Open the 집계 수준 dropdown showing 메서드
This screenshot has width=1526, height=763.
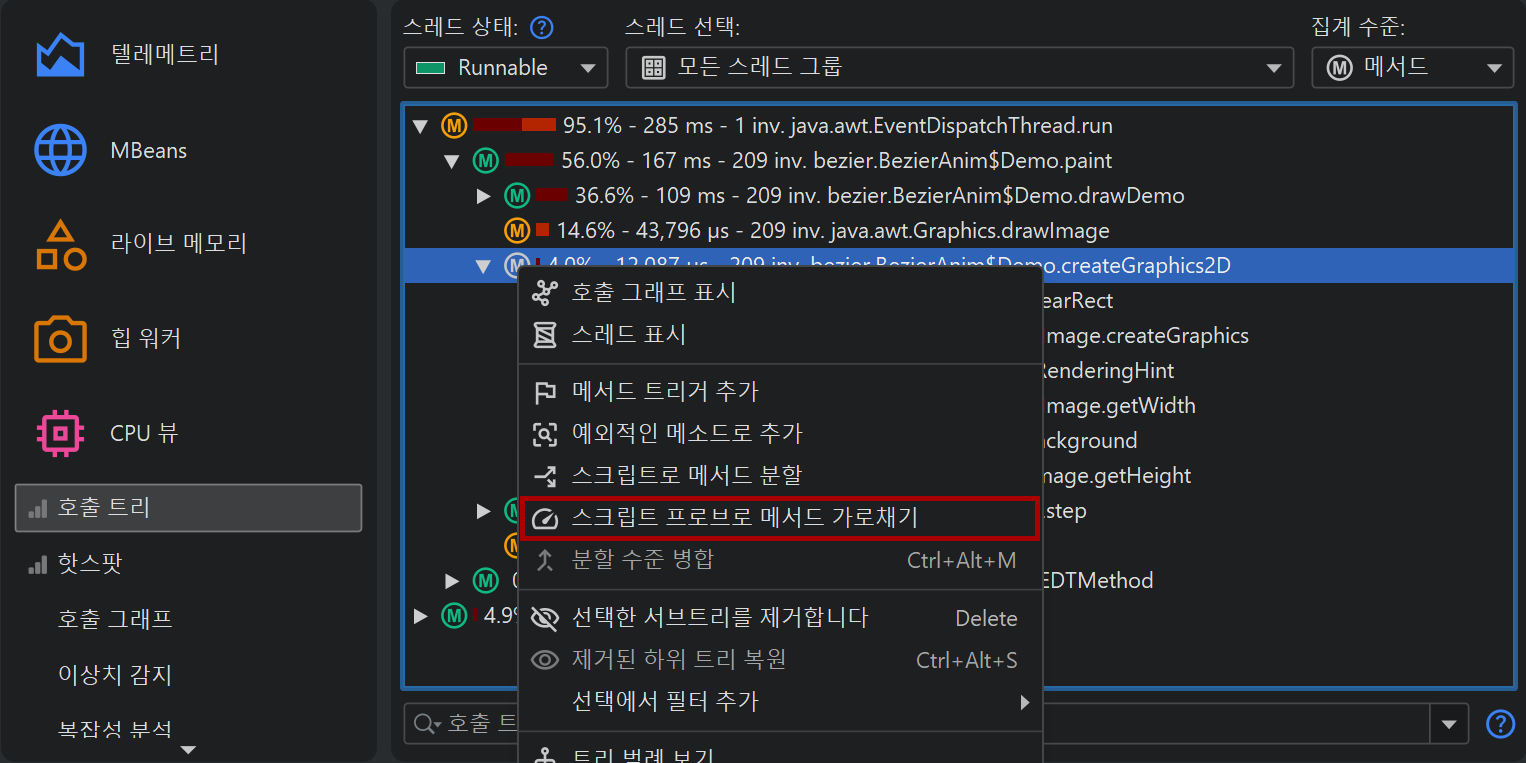tap(1412, 68)
